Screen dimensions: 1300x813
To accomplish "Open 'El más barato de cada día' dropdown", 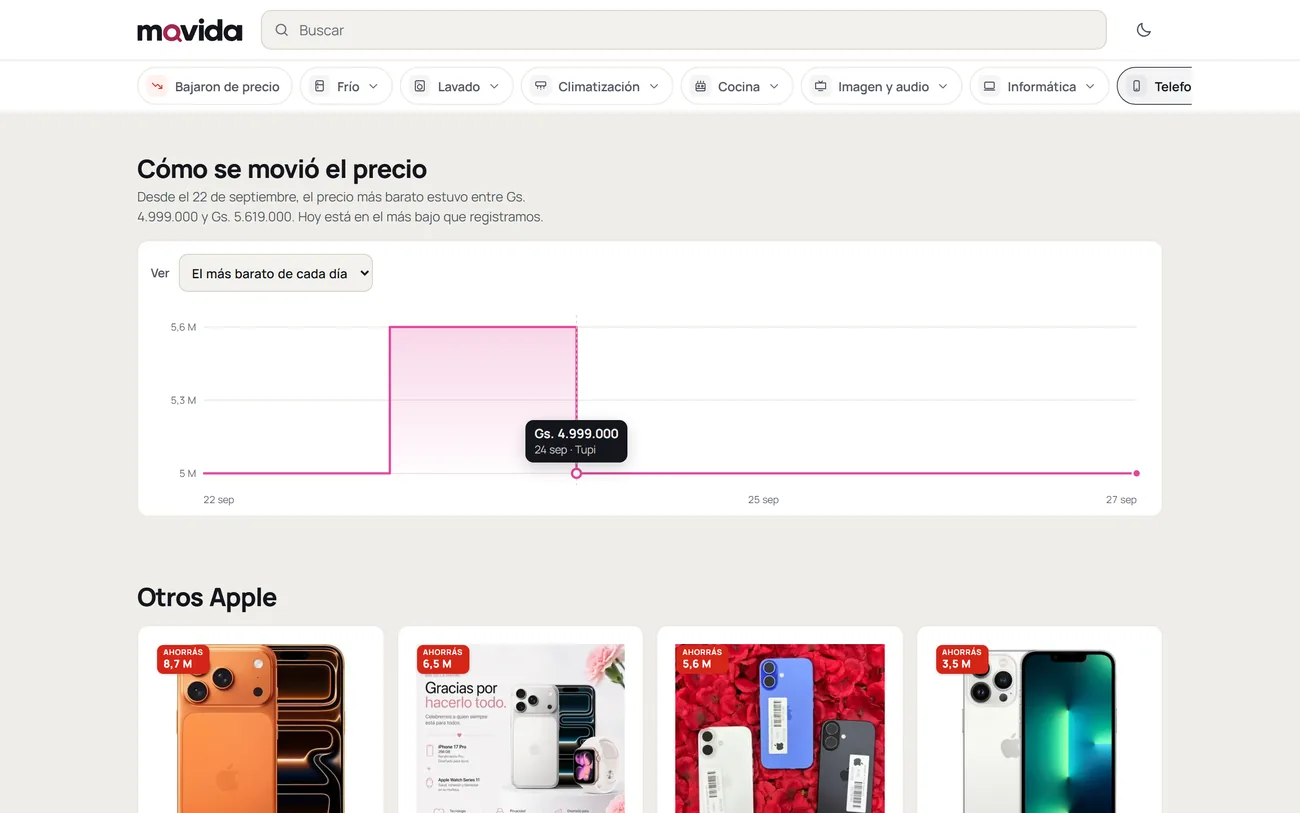I will click(x=276, y=273).
